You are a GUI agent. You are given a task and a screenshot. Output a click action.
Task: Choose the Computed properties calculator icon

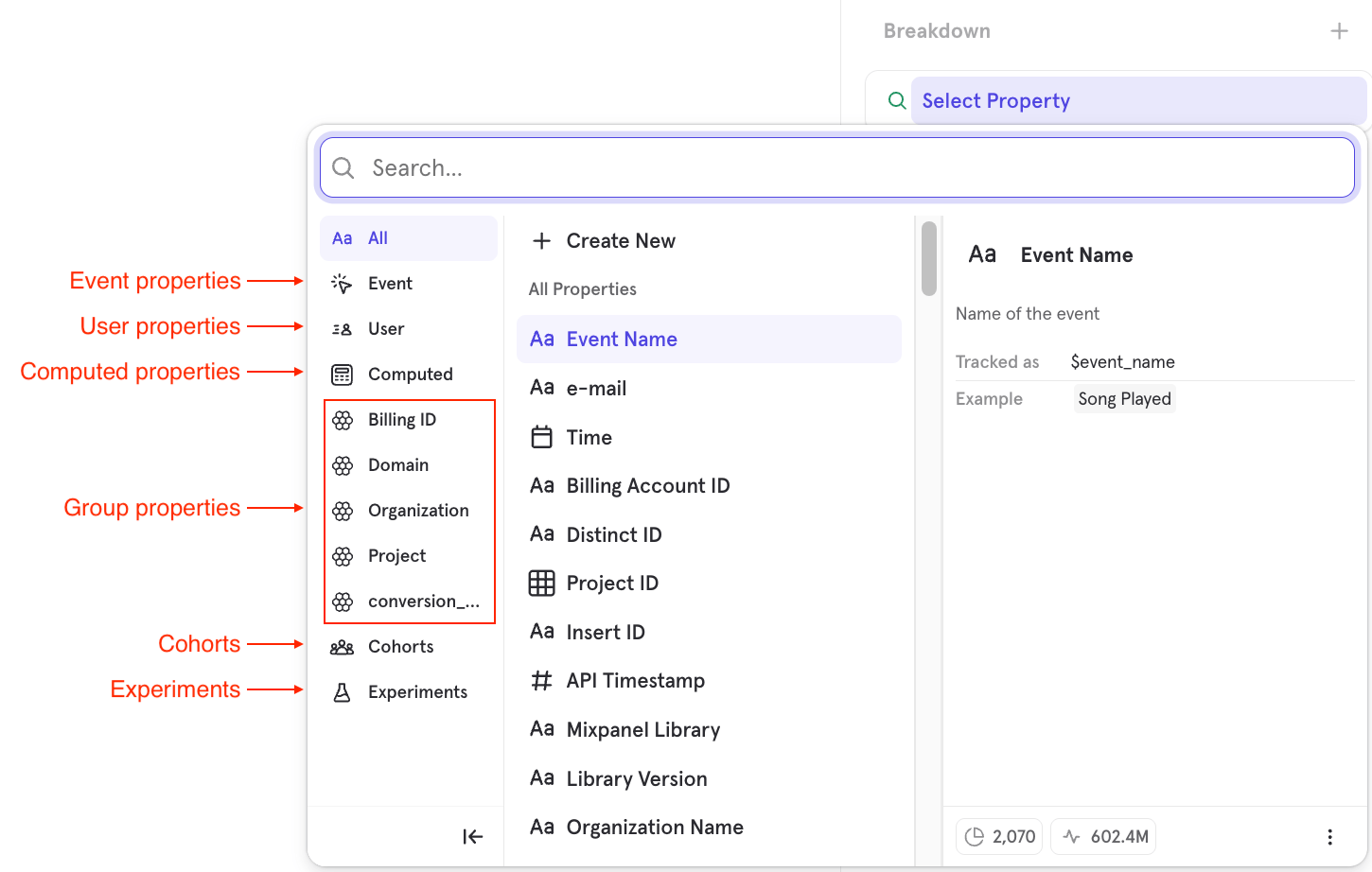point(342,375)
